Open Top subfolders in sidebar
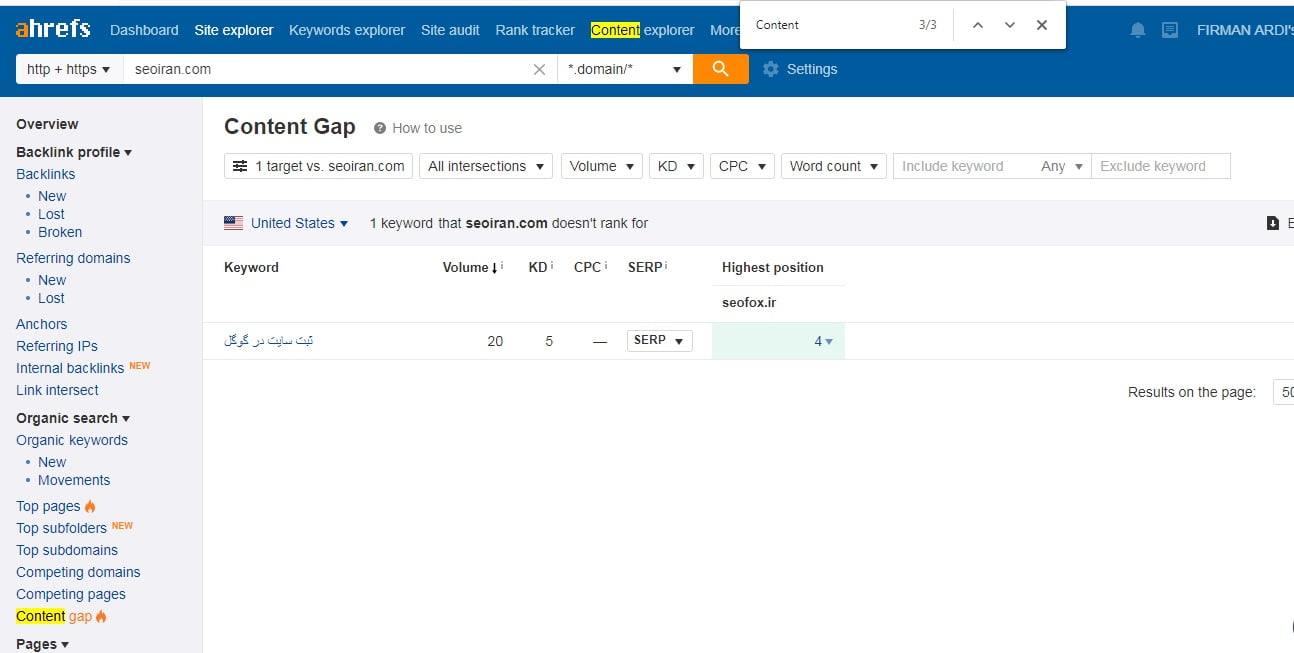 [61, 528]
